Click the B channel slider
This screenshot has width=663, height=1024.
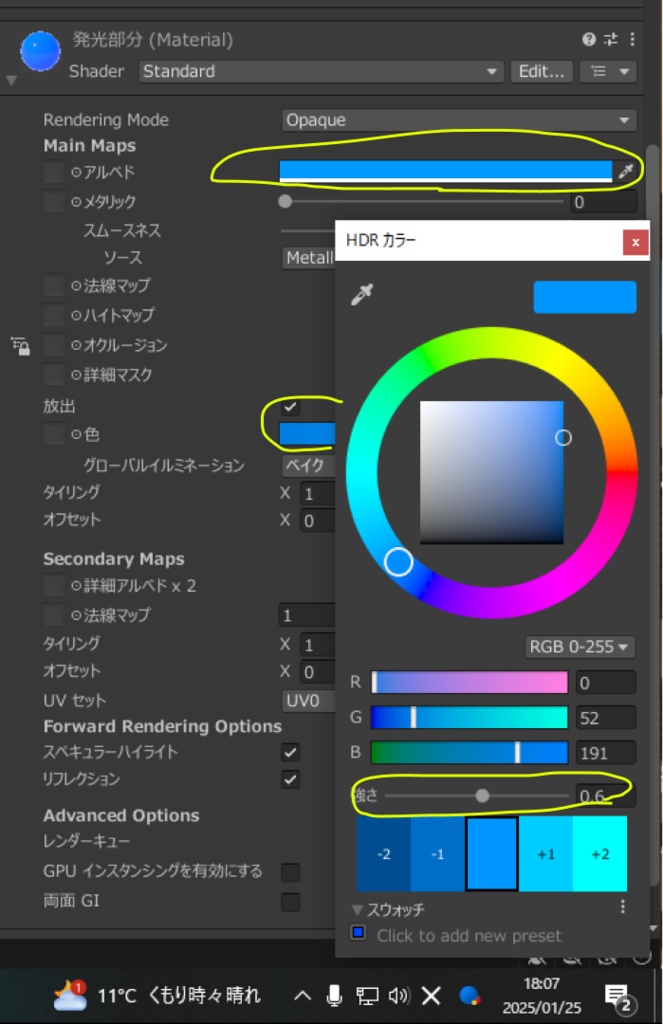[469, 753]
